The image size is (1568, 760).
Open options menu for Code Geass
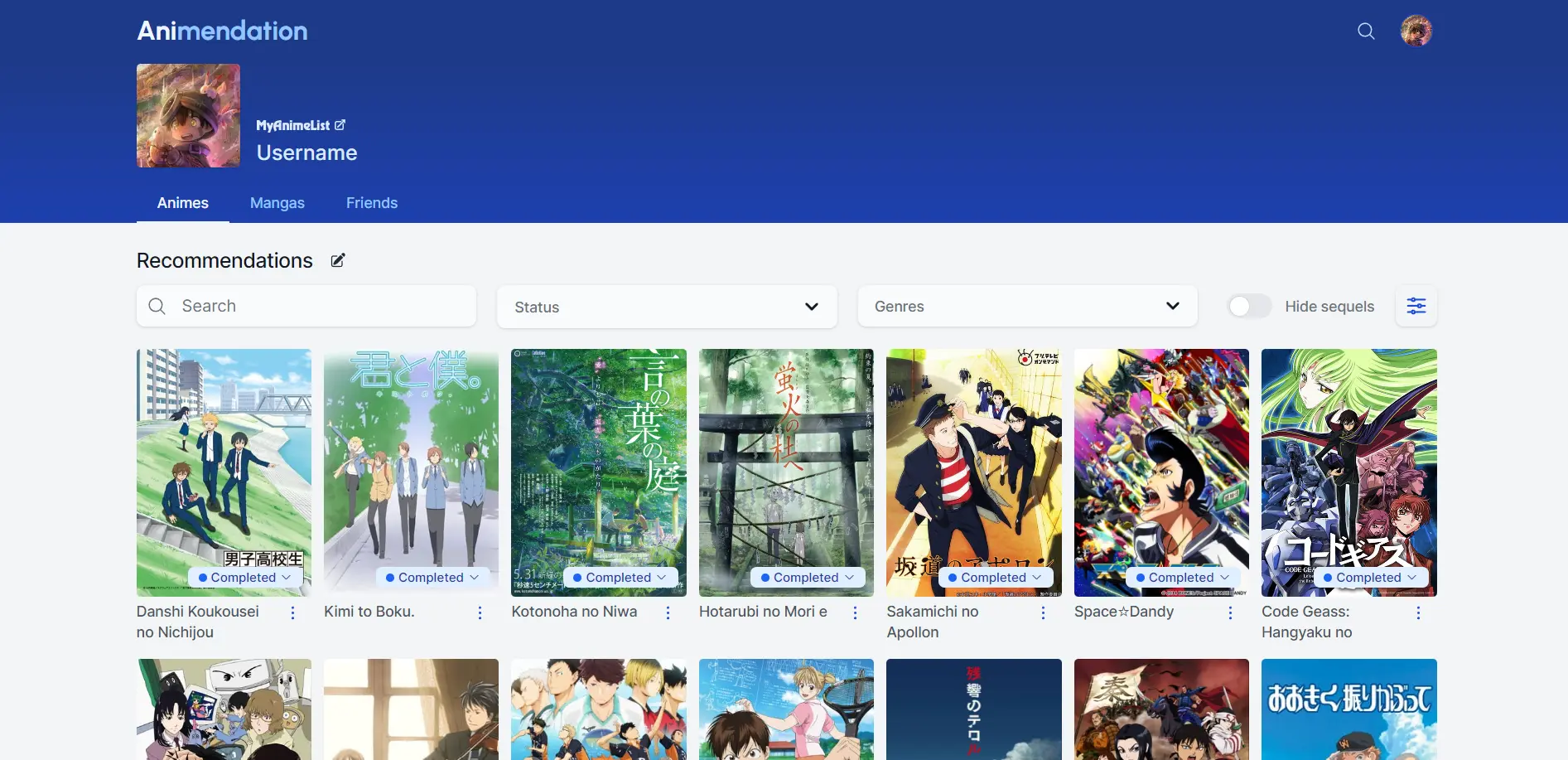[x=1417, y=612]
